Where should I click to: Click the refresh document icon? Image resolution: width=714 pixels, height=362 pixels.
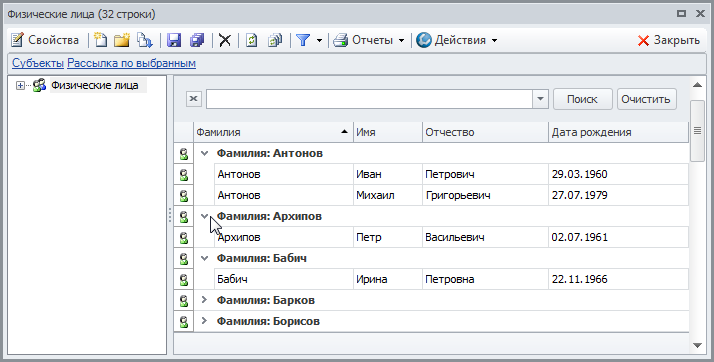(x=251, y=40)
